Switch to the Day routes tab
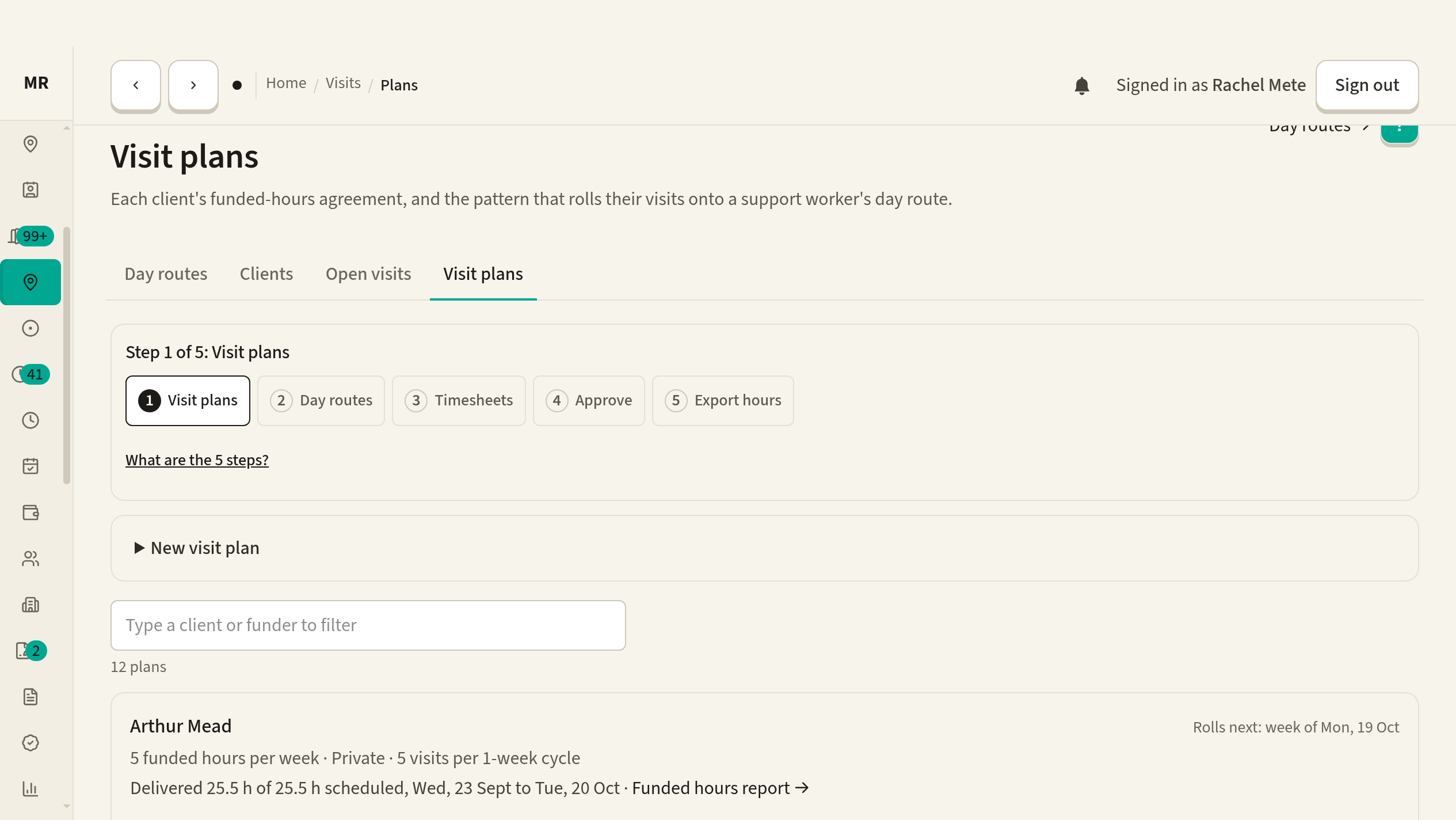Screen dimensions: 1456x820 click(166, 274)
